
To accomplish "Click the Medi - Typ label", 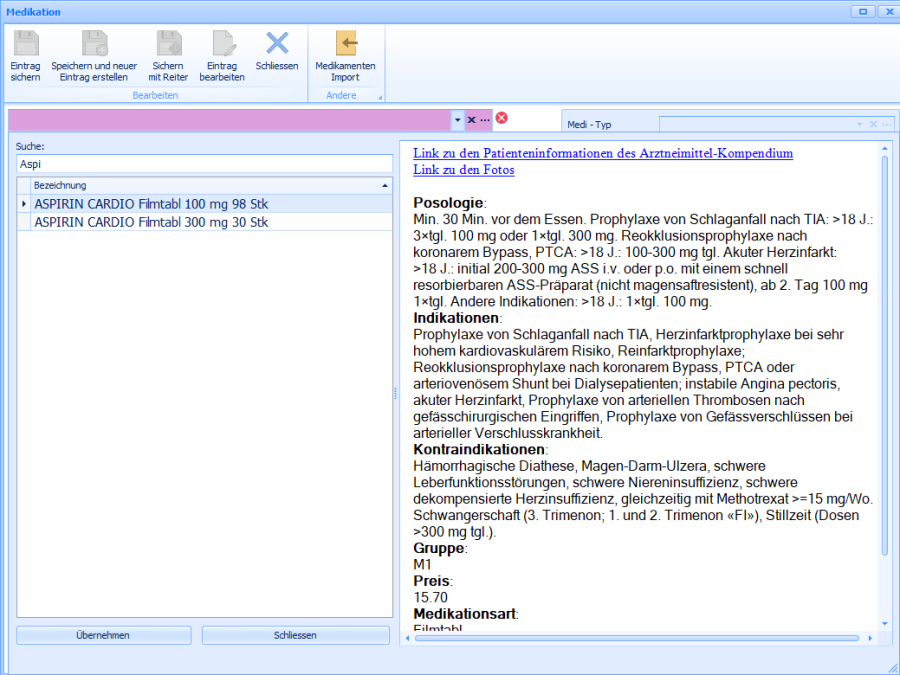I will tap(589, 125).
